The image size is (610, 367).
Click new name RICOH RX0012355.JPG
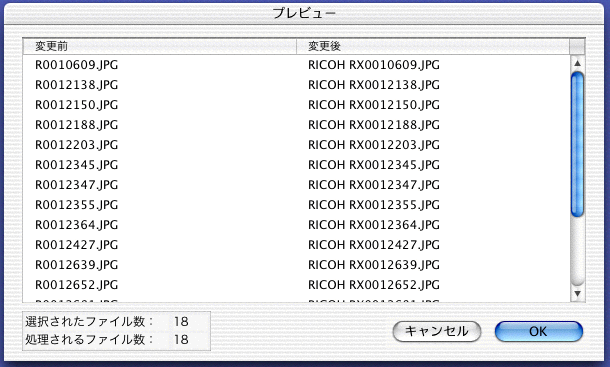(x=374, y=205)
